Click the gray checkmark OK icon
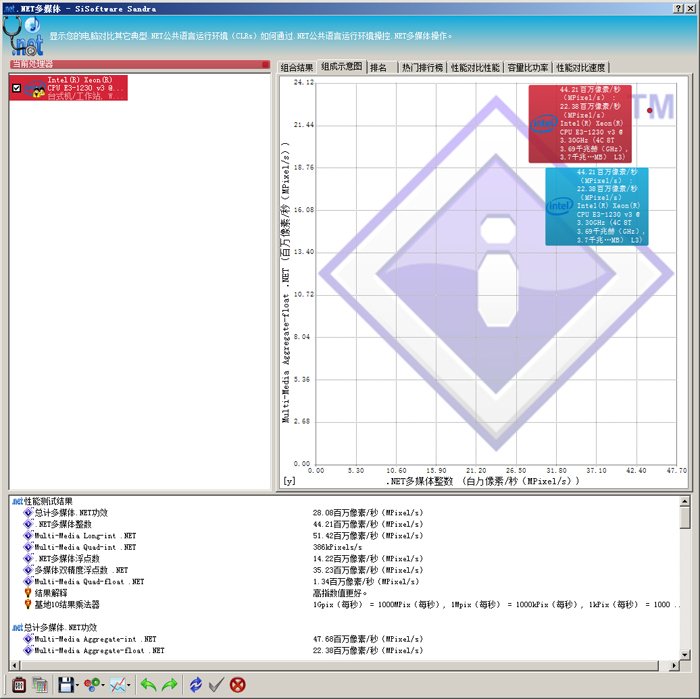The width and height of the screenshot is (700, 699). click(217, 684)
